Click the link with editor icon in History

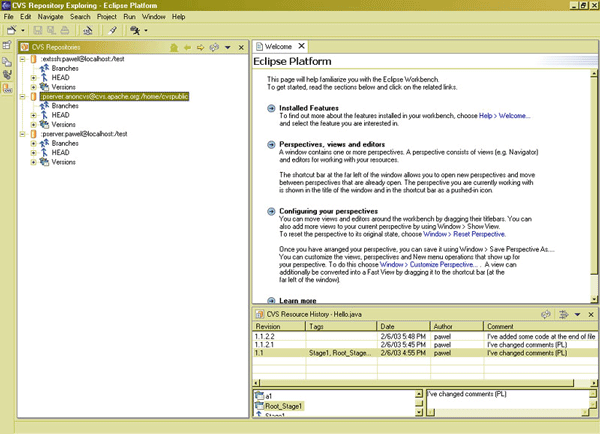click(563, 314)
